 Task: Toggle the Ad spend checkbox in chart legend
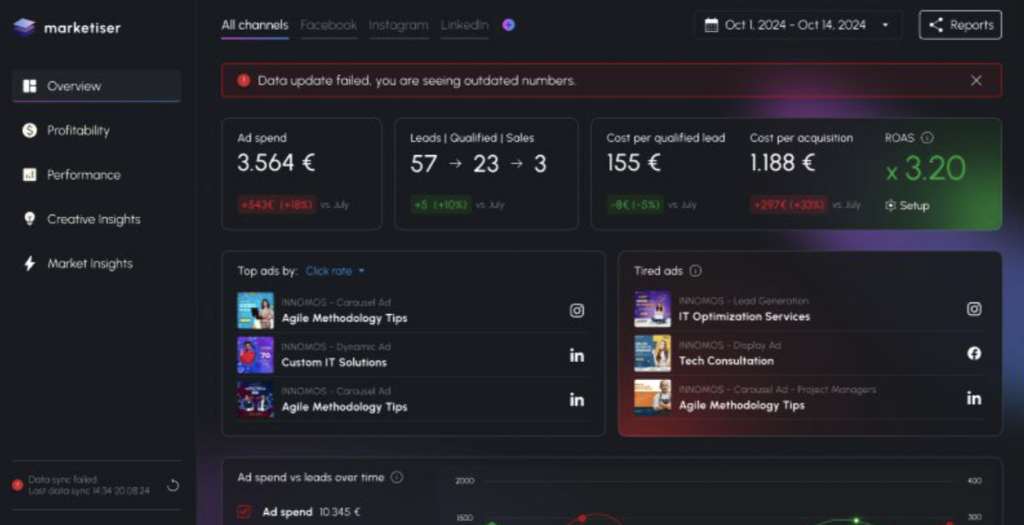pyautogui.click(x=243, y=512)
